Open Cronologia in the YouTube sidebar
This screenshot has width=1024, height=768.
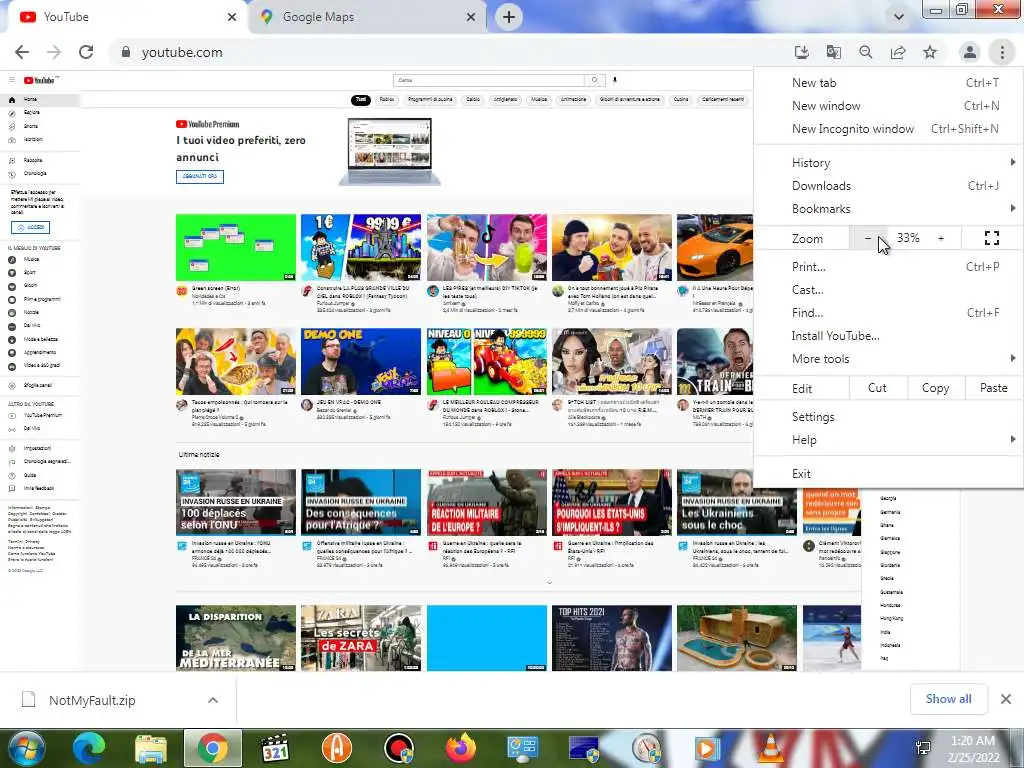point(40,174)
